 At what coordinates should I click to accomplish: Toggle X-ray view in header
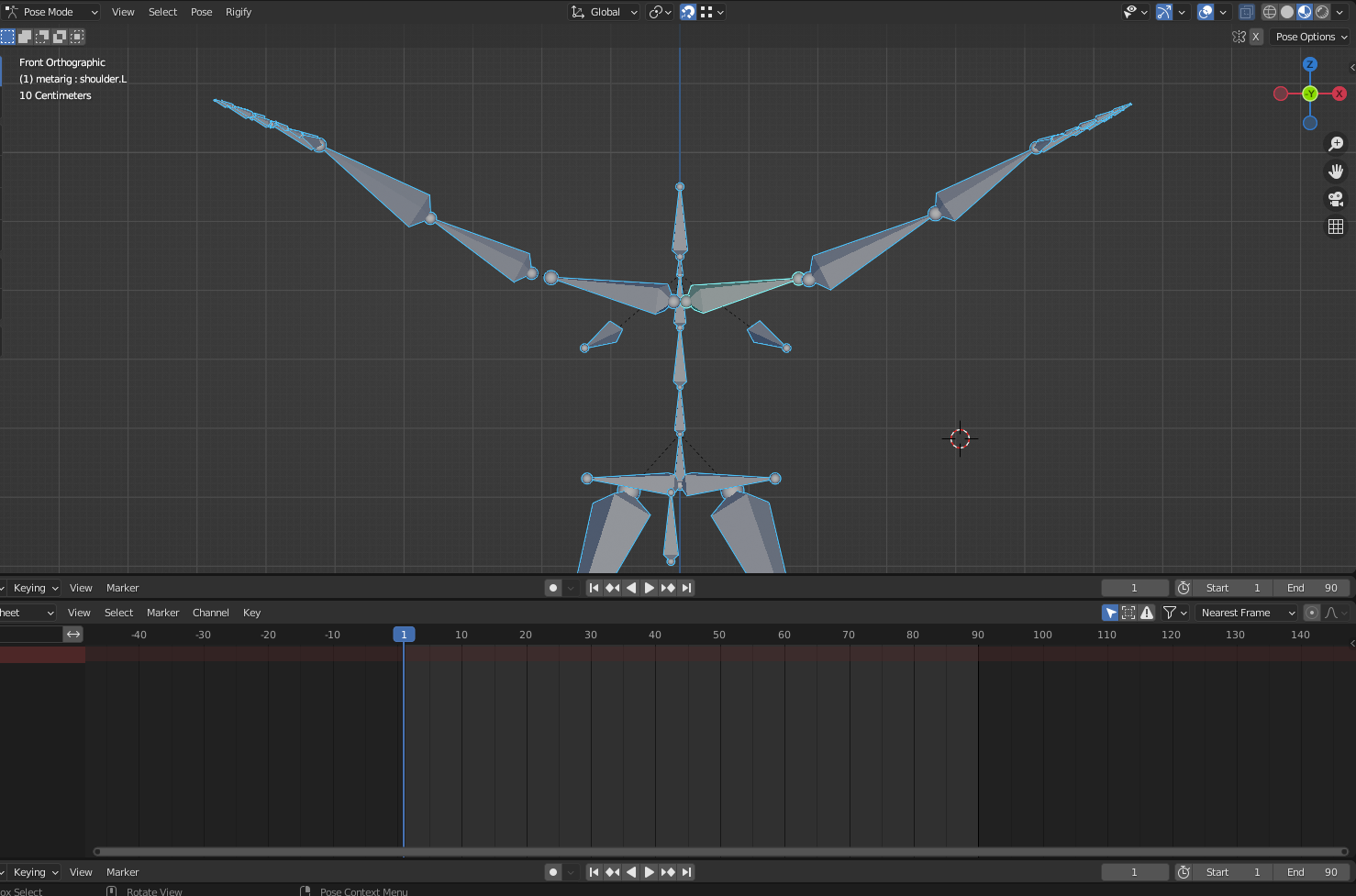pyautogui.click(x=1246, y=12)
